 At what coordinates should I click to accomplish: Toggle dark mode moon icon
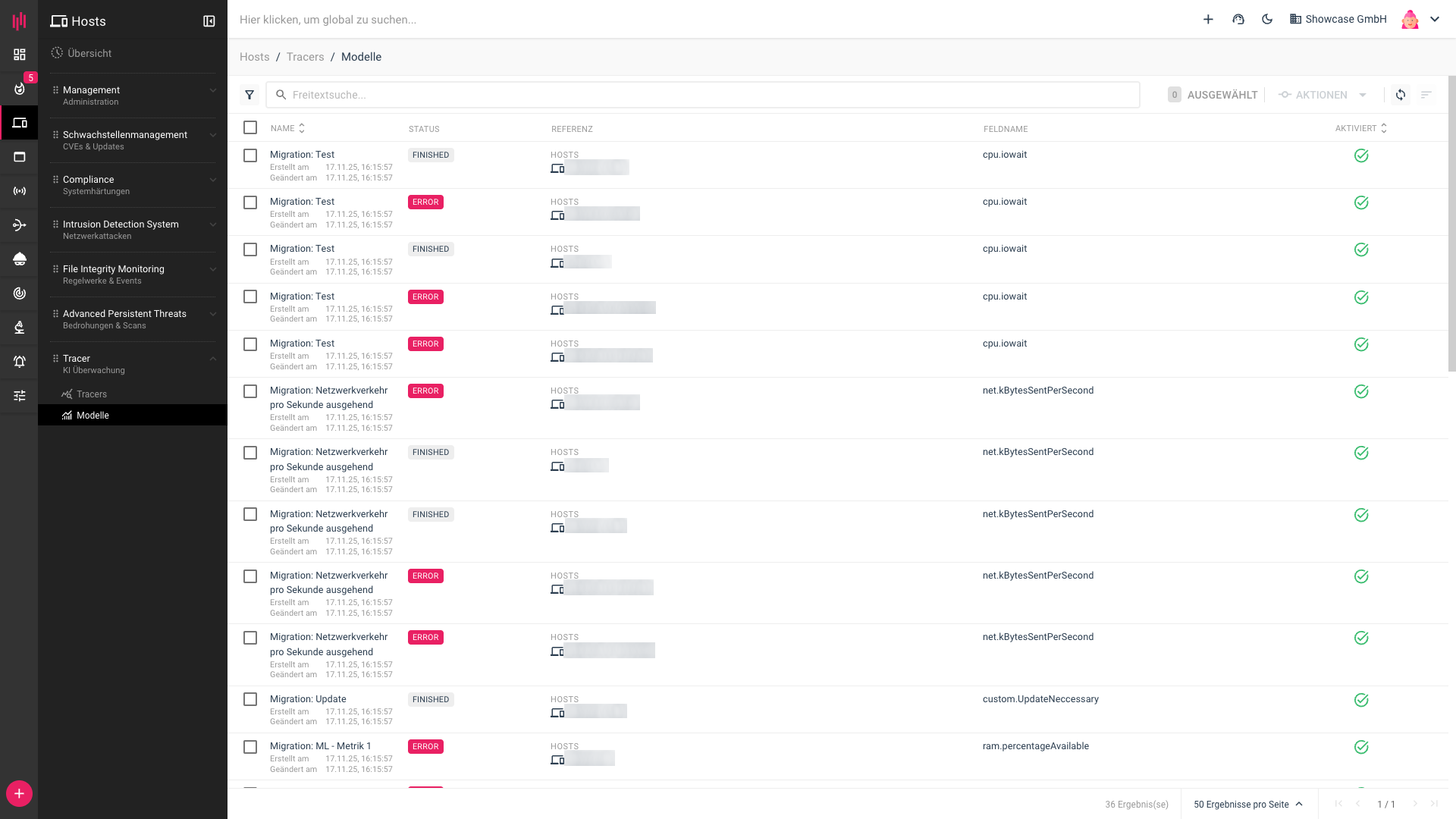1267,20
